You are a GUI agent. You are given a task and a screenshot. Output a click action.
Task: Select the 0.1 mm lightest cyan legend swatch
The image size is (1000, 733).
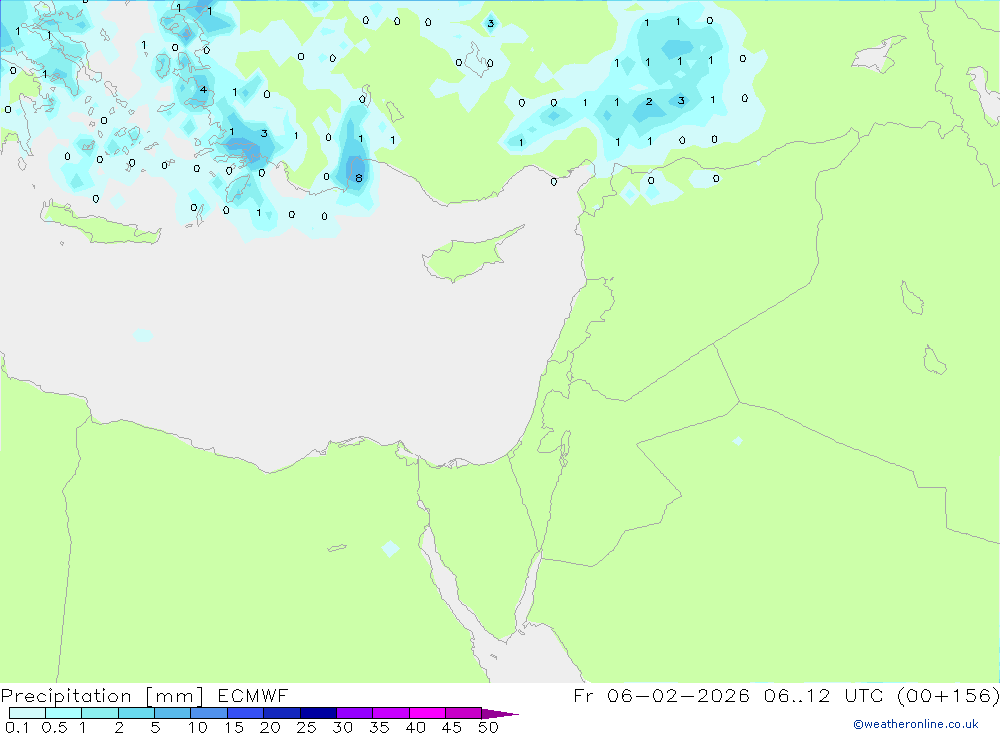coord(27,713)
